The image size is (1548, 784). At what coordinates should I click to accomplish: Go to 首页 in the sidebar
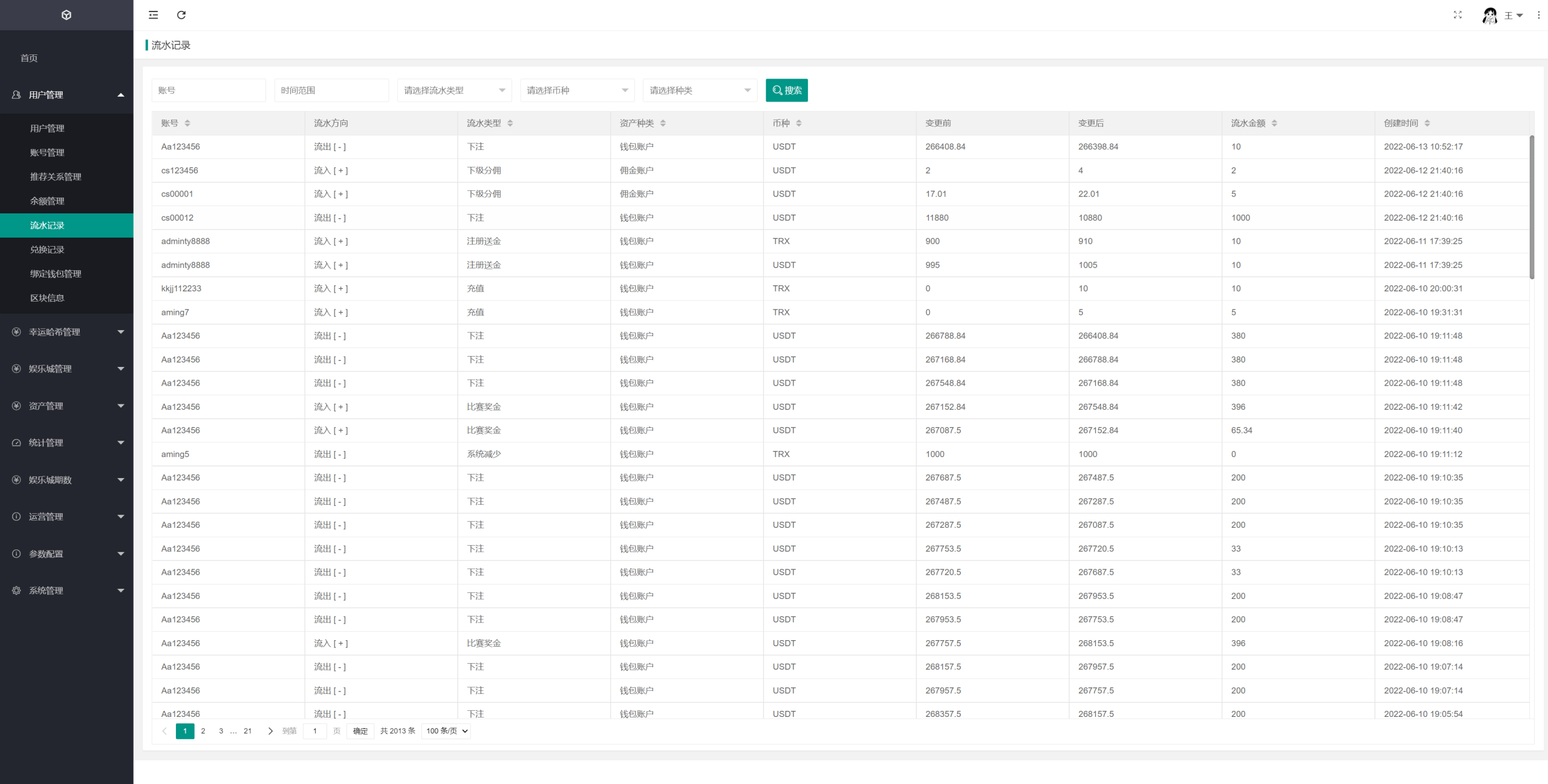(29, 58)
